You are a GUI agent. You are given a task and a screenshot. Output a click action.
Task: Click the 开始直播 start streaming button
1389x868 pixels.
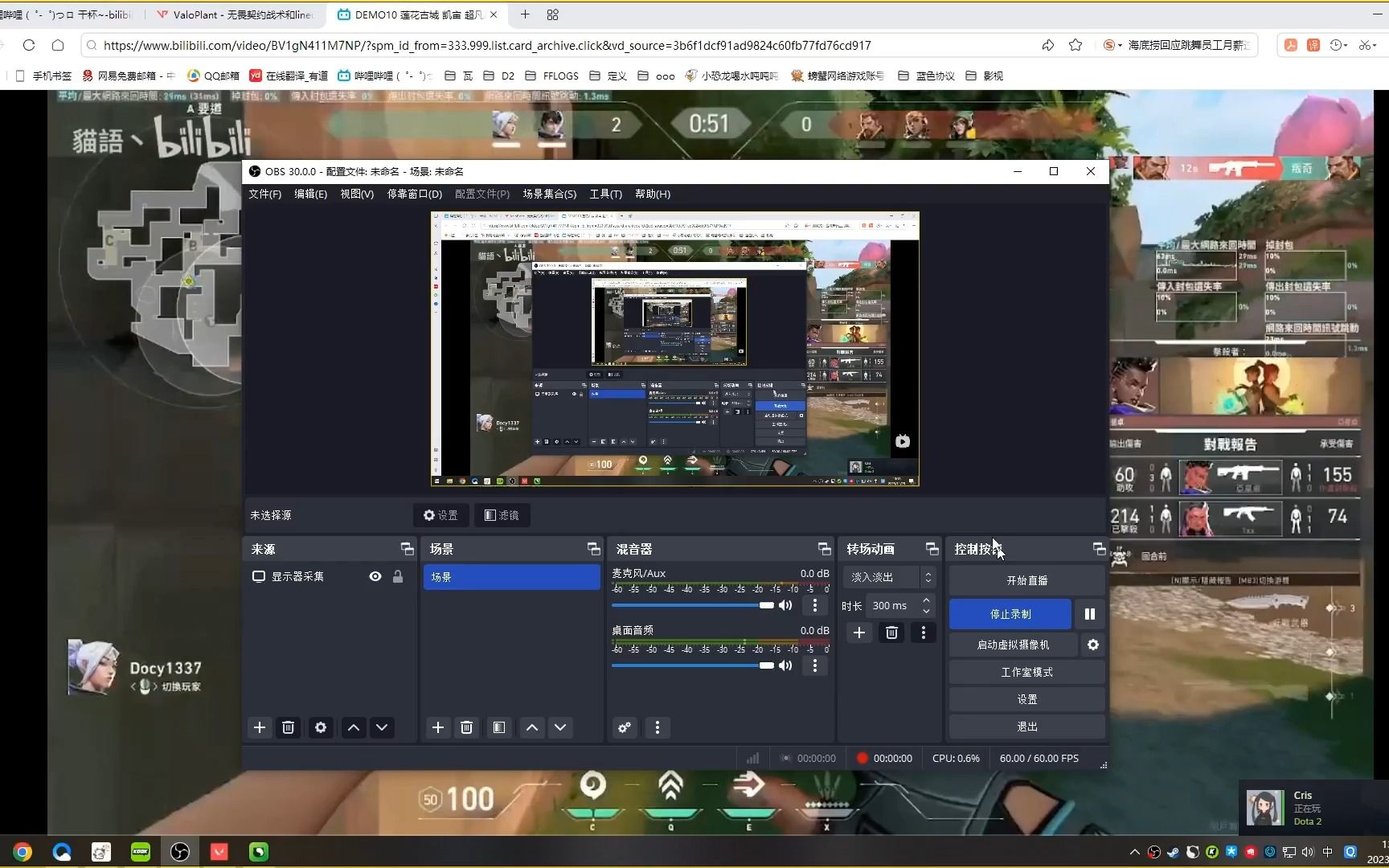tap(1026, 580)
